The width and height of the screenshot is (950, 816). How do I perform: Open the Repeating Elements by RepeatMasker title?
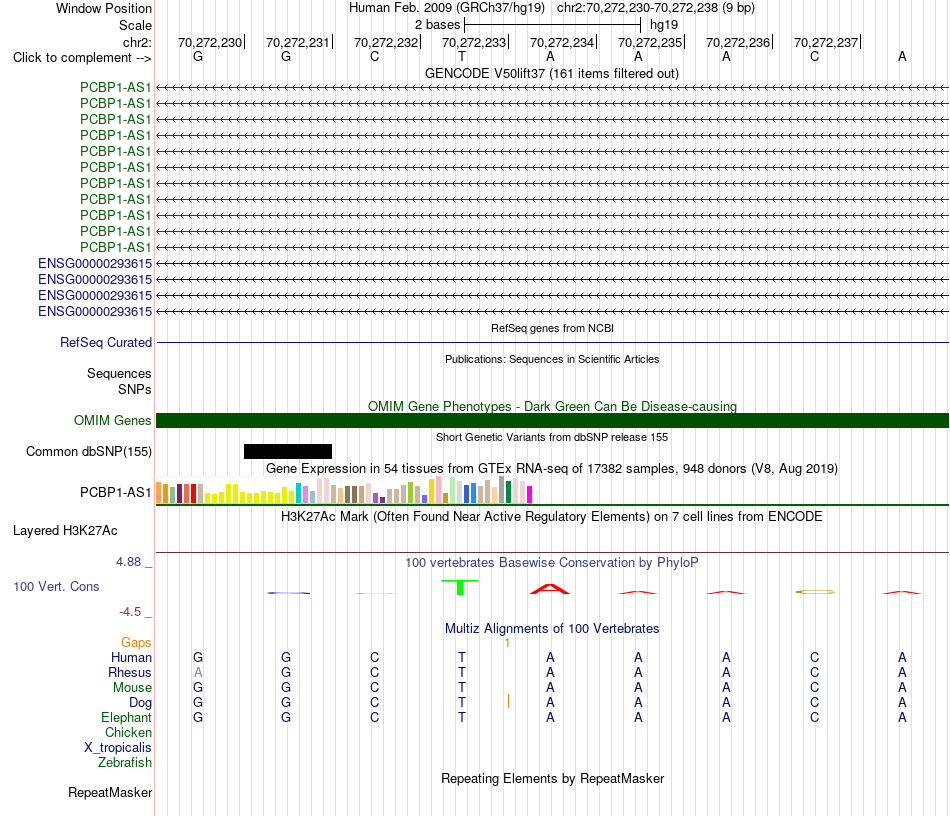coord(552,779)
